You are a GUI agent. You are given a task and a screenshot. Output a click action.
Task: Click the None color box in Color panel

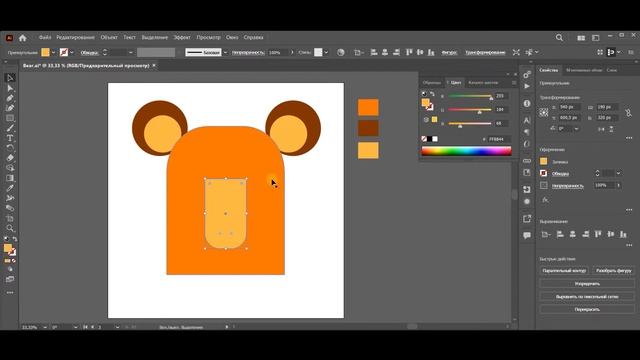click(x=424, y=139)
